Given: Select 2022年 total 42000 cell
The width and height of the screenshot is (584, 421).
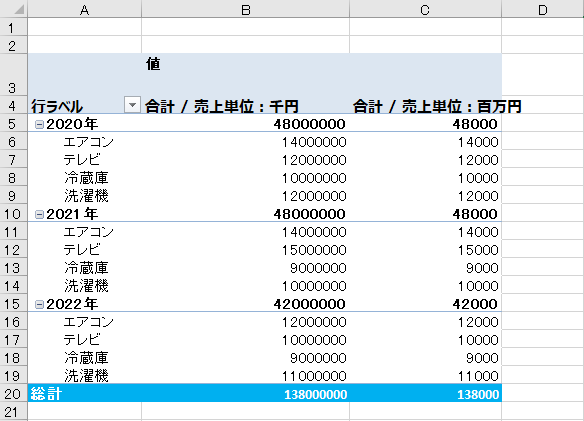Looking at the screenshot, I should tap(425, 304).
